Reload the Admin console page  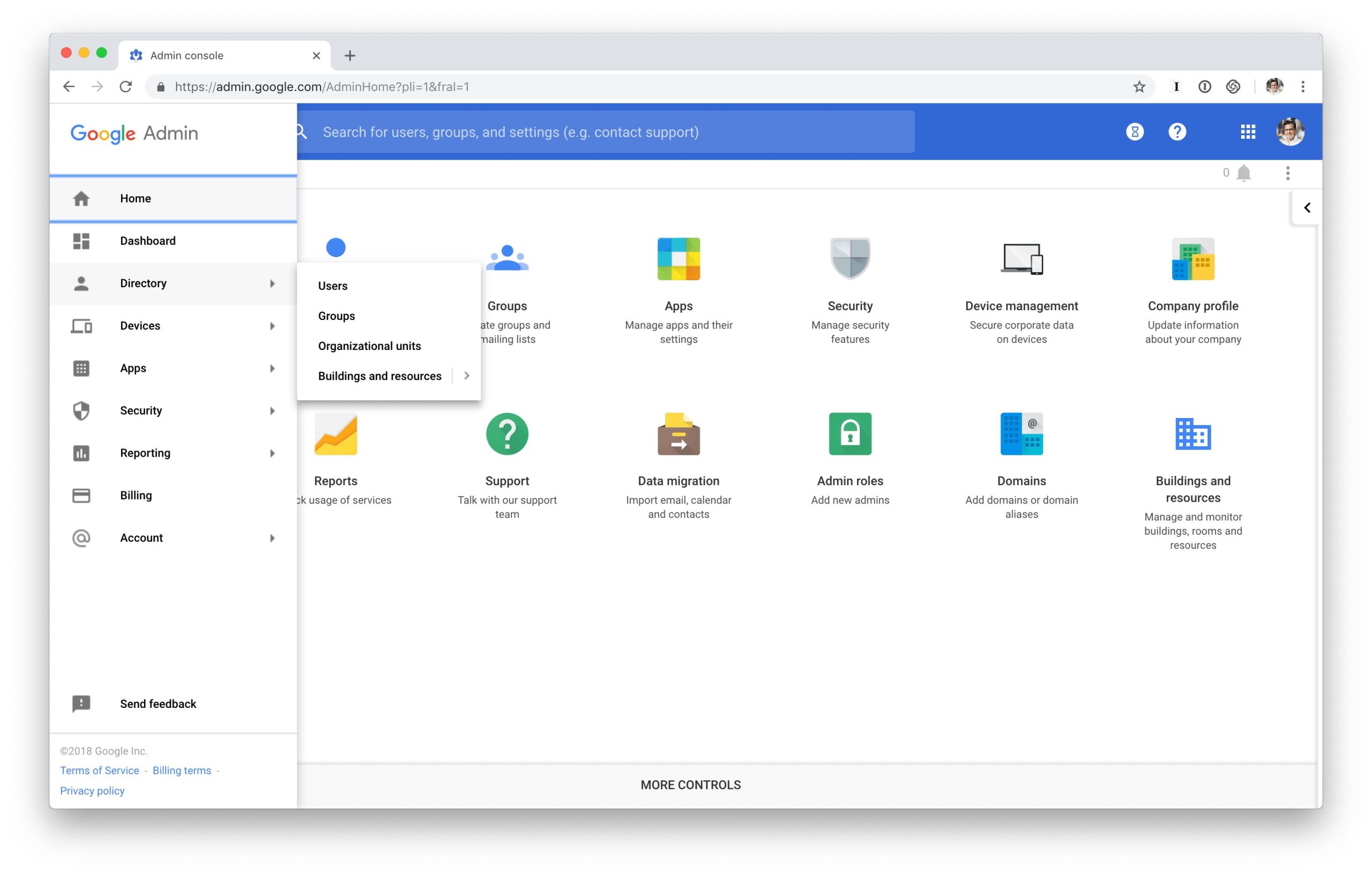(126, 87)
